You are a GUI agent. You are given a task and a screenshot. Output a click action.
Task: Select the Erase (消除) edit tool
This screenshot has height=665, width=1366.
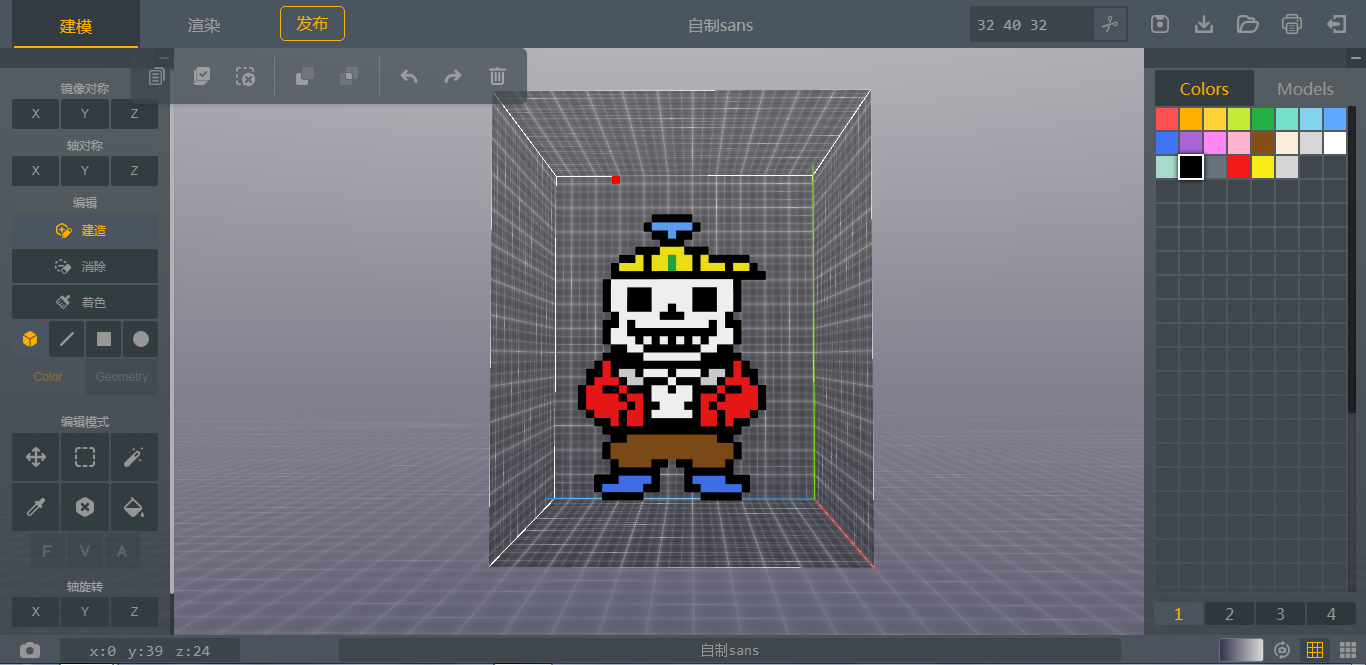pyautogui.click(x=85, y=267)
